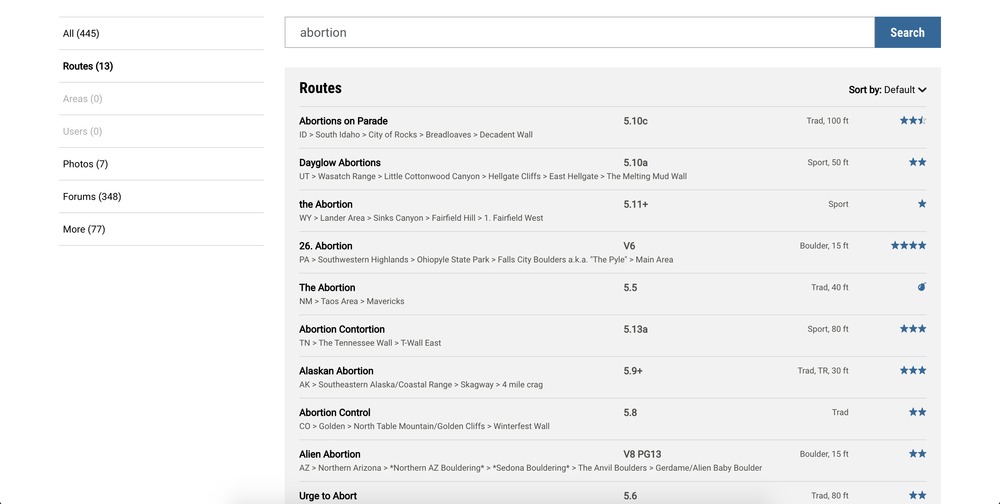Open the Dayglow Abortions route link
The image size is (1000, 504).
340,163
